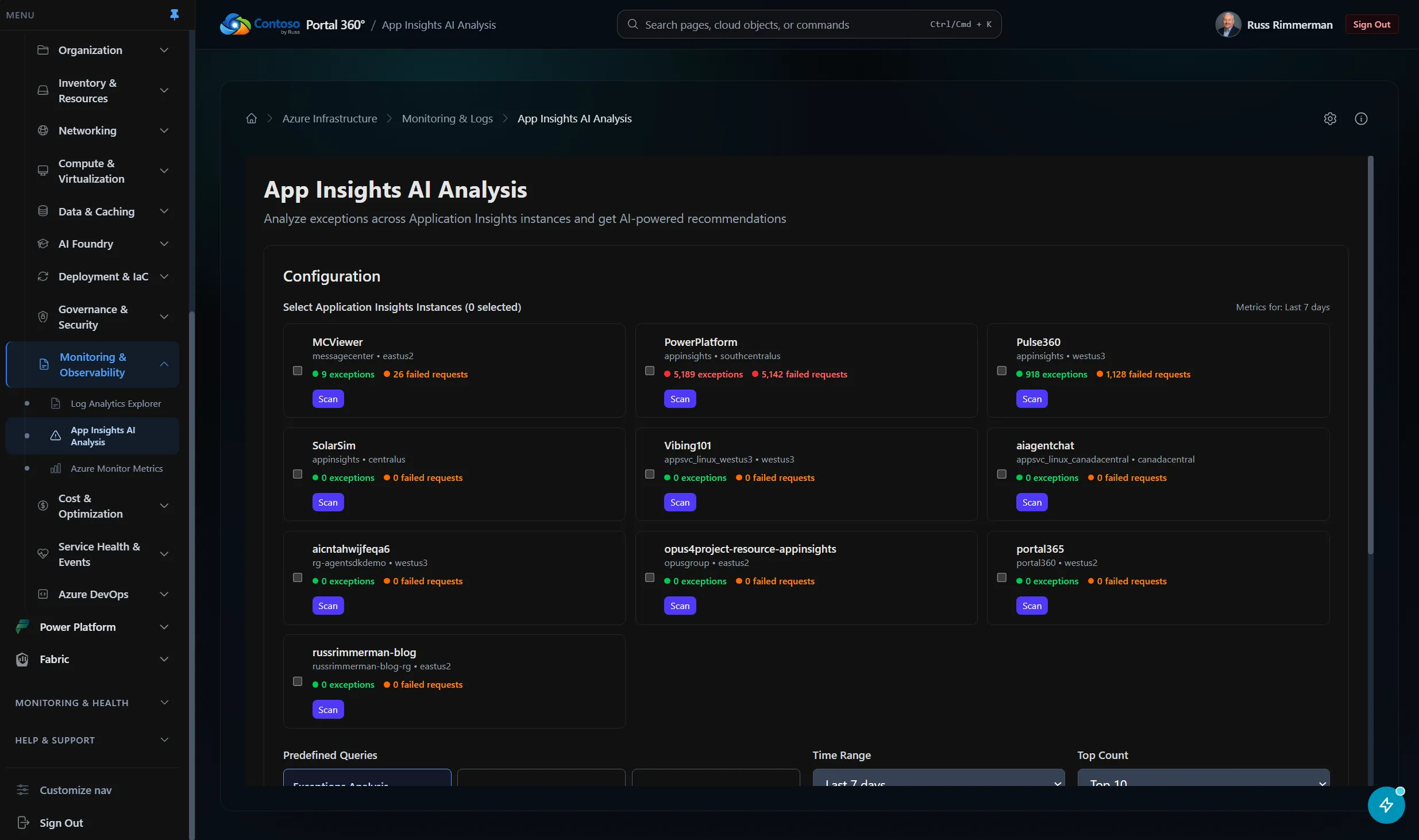Viewport: 1419px width, 840px height.
Task: Click the Networking globe icon
Action: [x=43, y=130]
